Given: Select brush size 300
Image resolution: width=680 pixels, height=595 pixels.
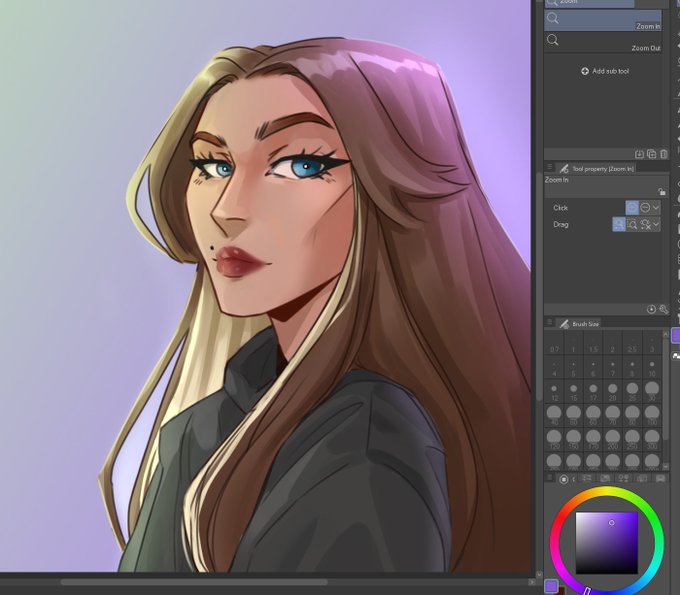Looking at the screenshot, I should (x=652, y=439).
